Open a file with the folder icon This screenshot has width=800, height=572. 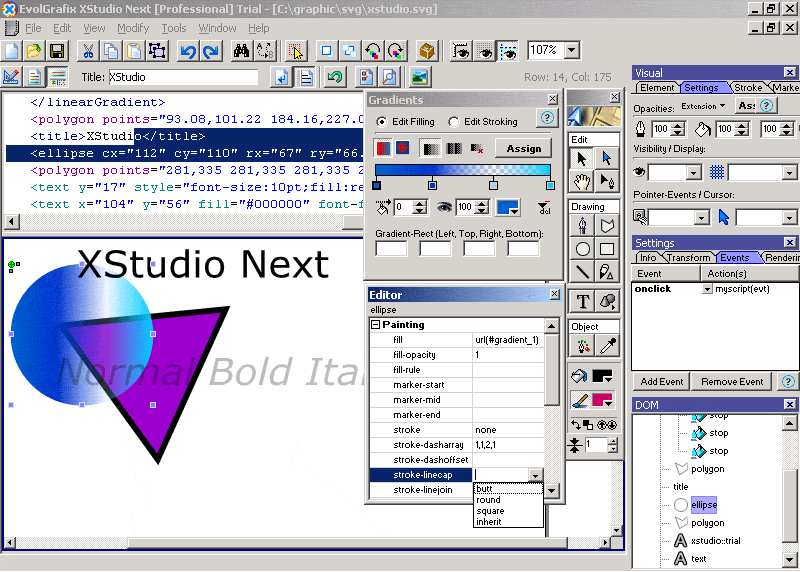(x=34, y=51)
